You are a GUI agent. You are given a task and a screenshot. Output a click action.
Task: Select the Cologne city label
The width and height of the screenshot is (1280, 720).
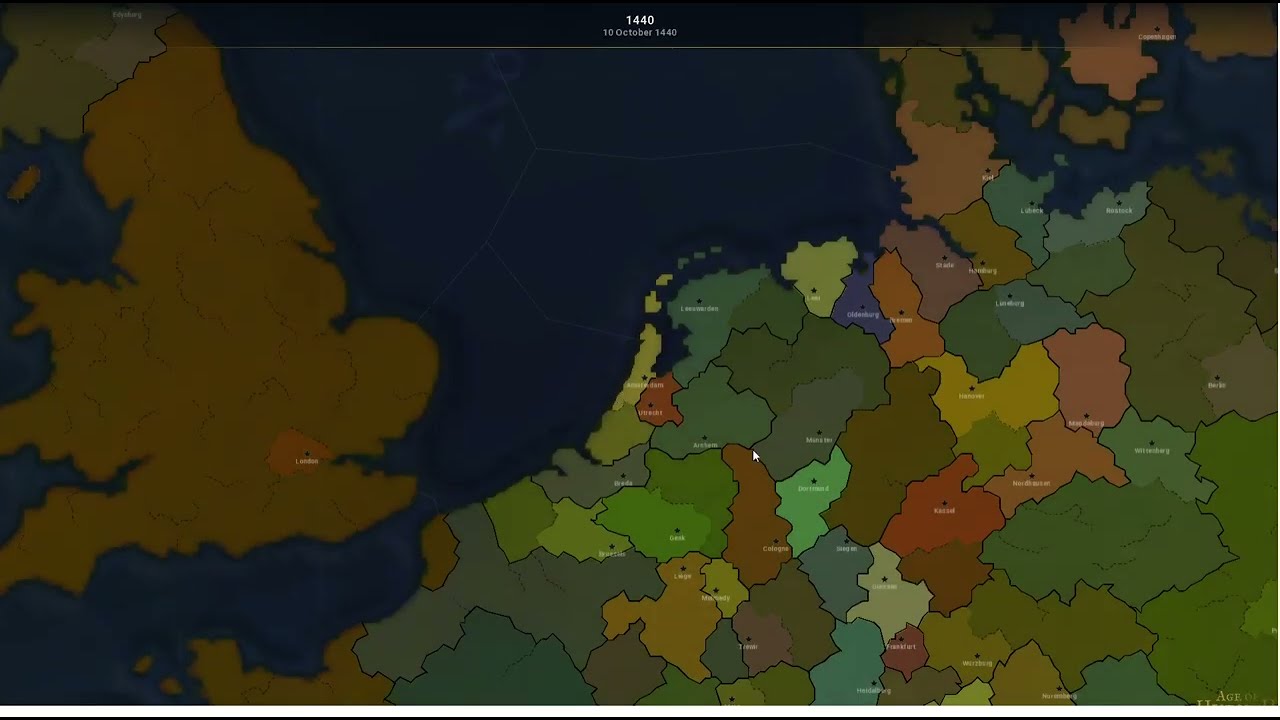776,549
